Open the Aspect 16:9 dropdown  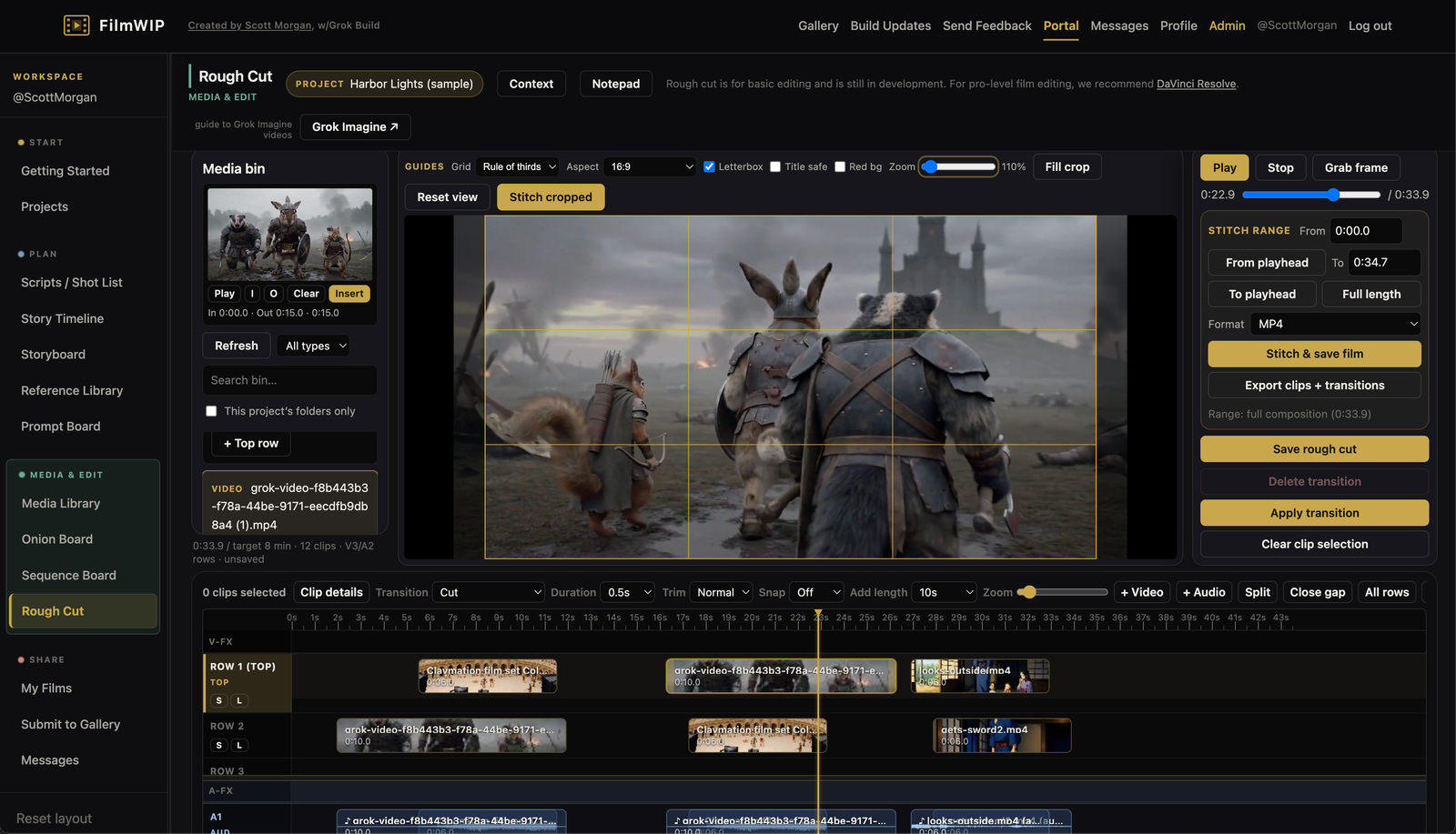(650, 166)
